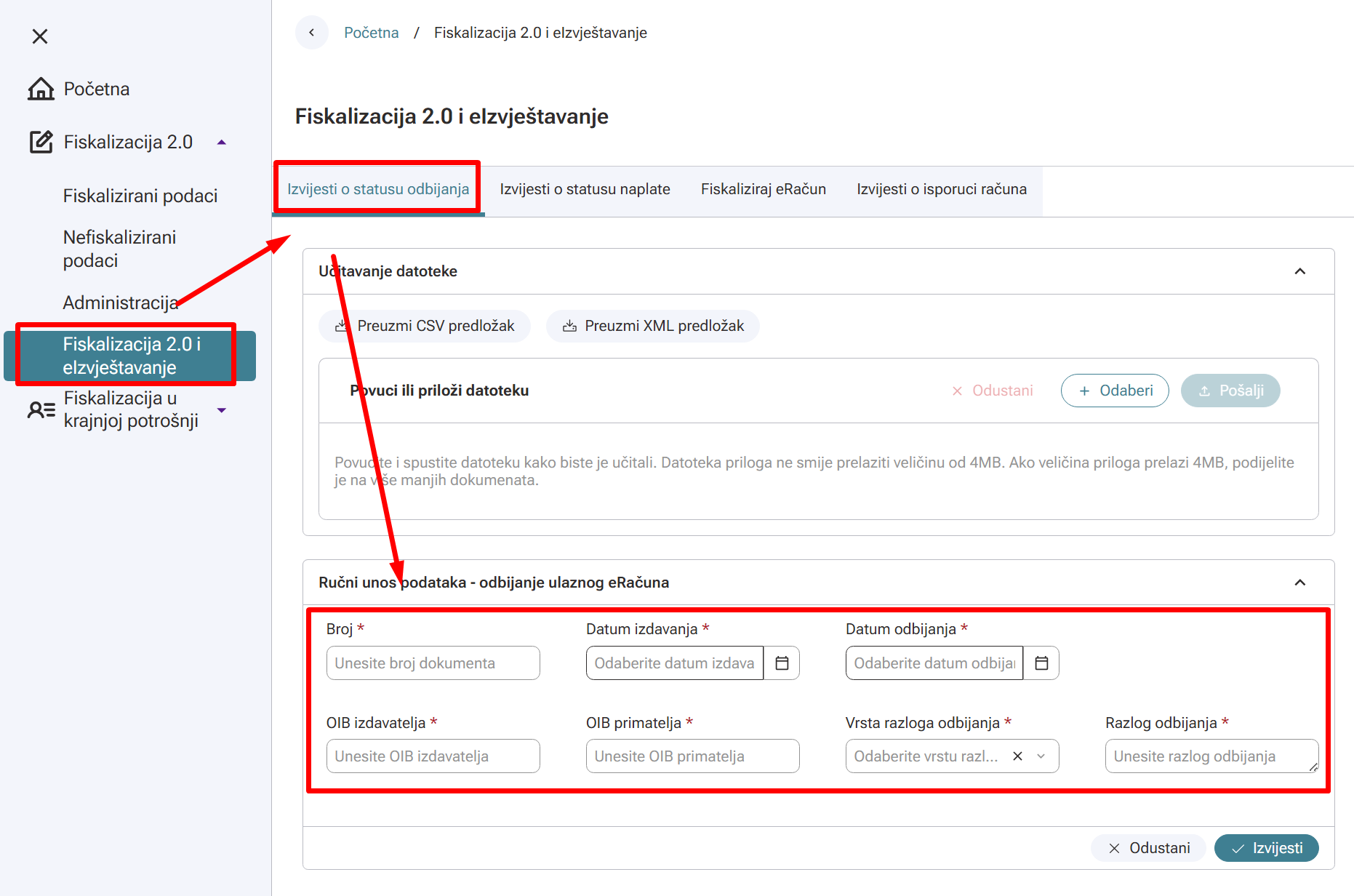Expand Fiskalizacija u krajnjoj potrošnji menu
1354x896 pixels.
click(222, 410)
